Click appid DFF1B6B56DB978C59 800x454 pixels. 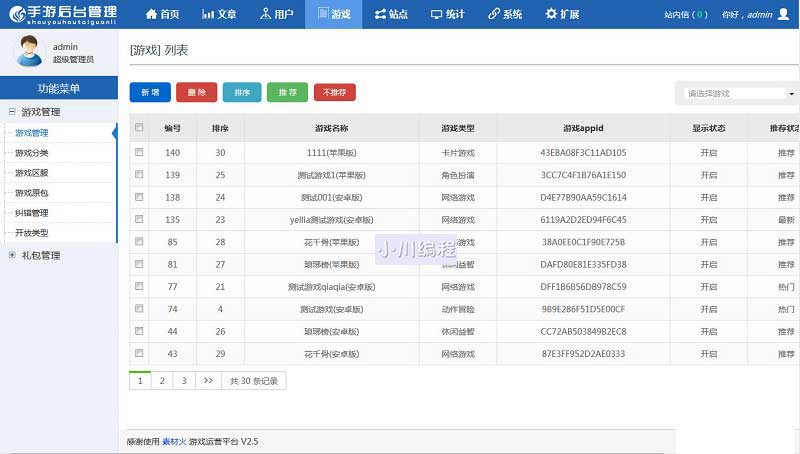[583, 287]
